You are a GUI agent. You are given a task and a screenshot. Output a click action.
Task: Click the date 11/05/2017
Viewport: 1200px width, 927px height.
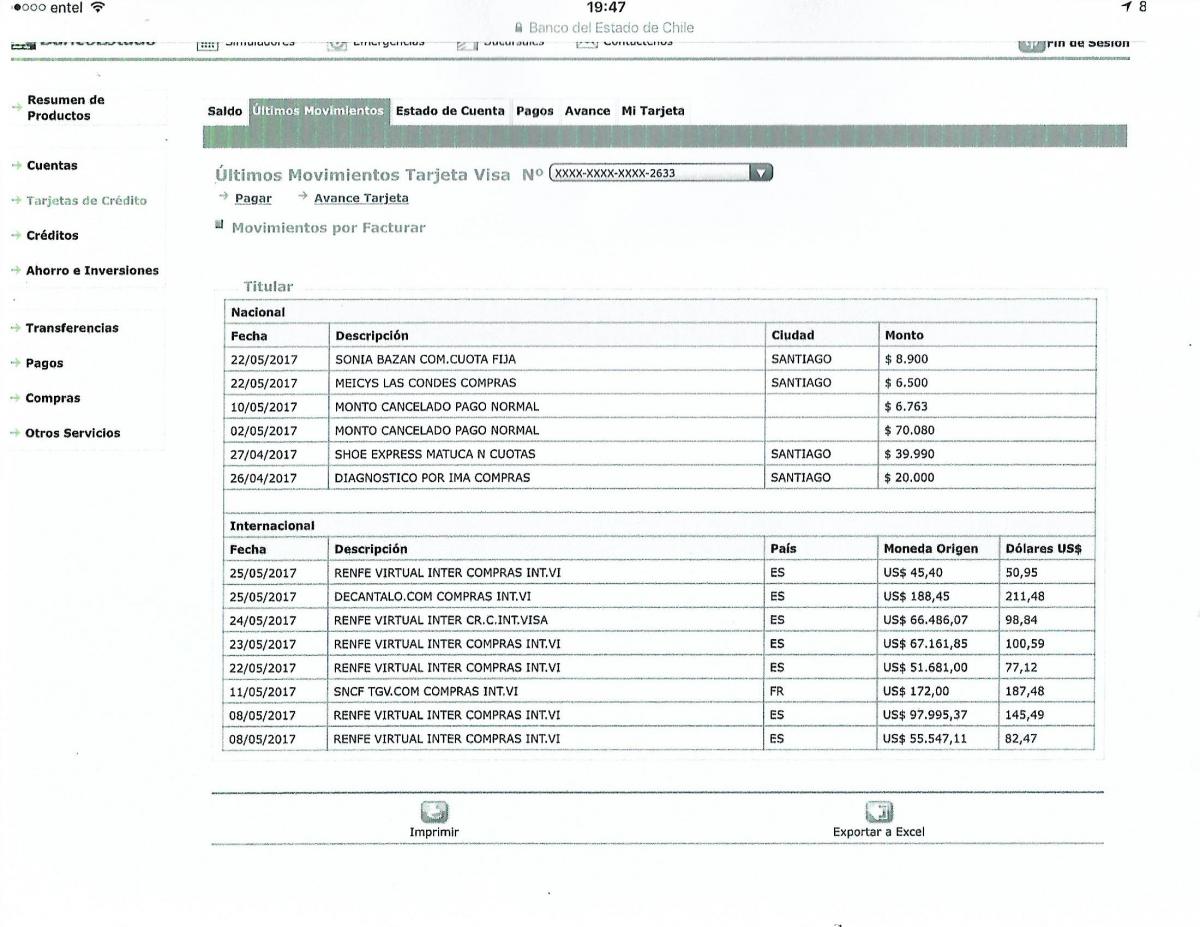(263, 691)
